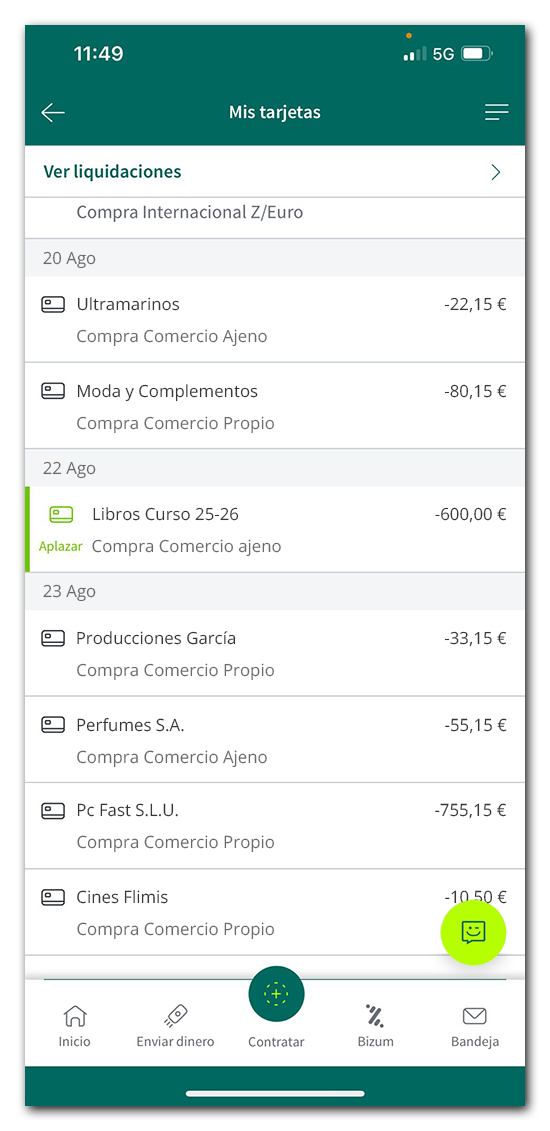The image size is (550, 1131).
Task: Select the -600,00 € amount row
Action: point(275,529)
